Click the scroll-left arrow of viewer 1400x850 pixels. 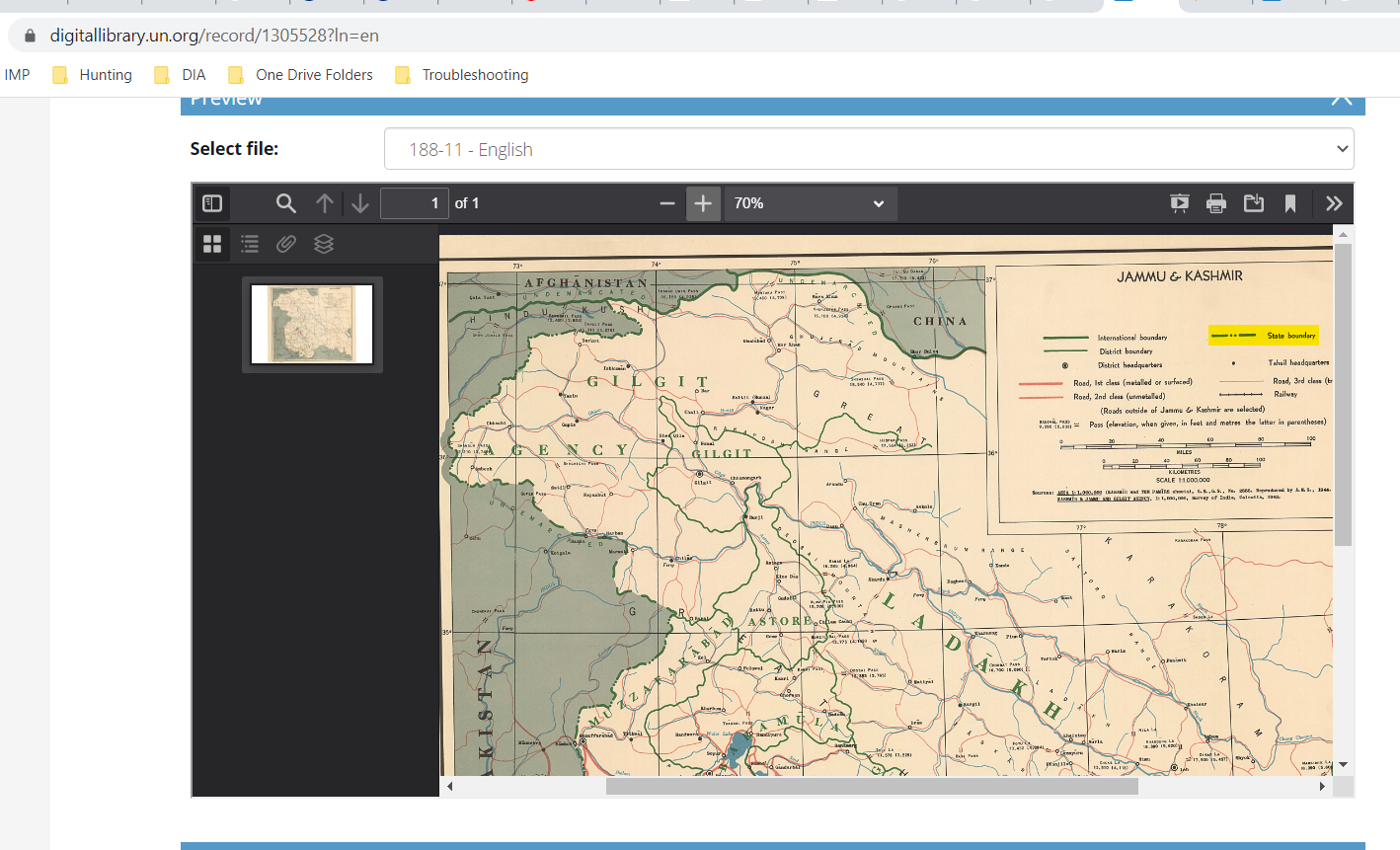click(x=450, y=786)
